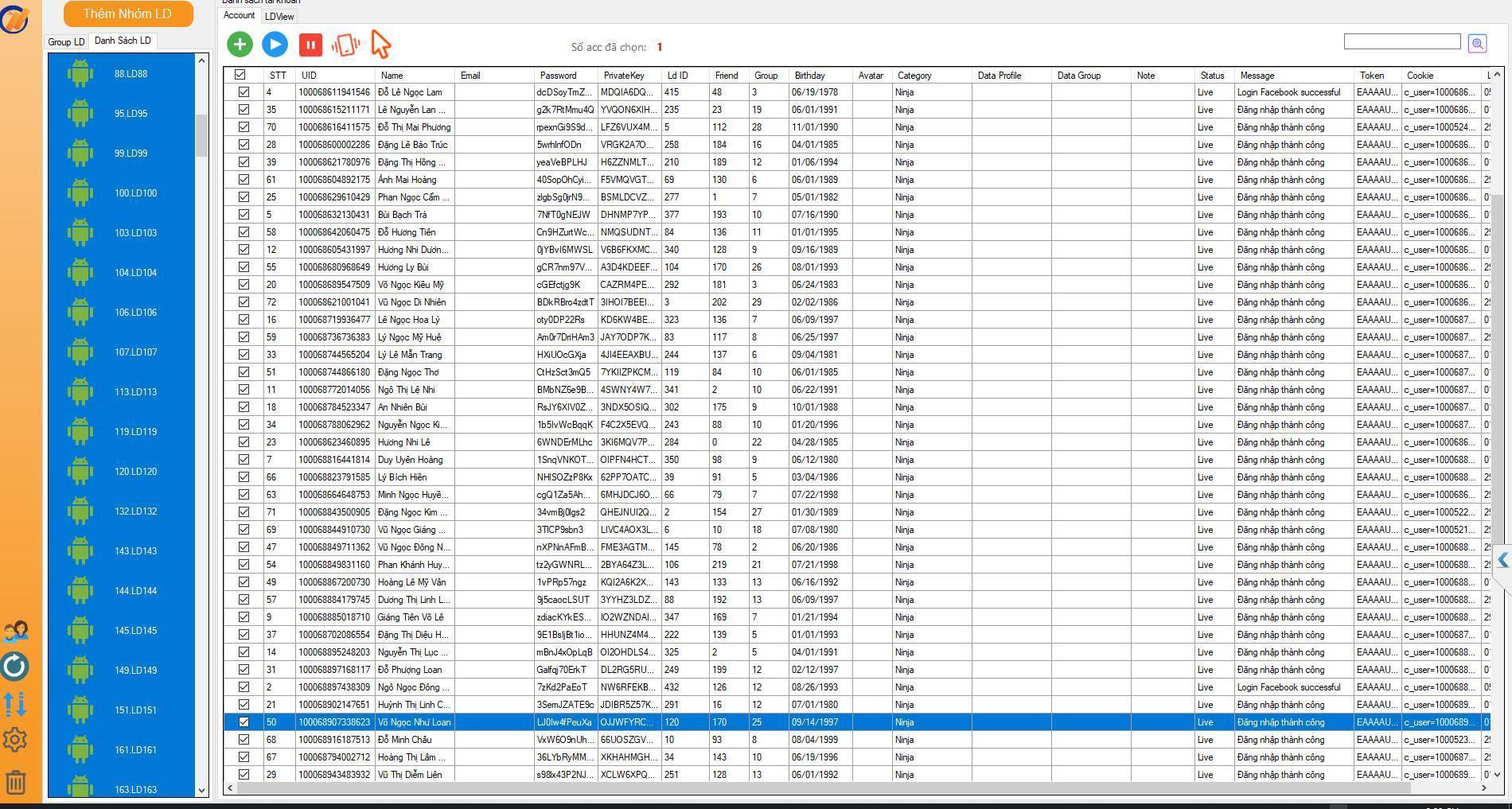The width and height of the screenshot is (1512, 809).
Task: Sort by the Friend column header
Action: (729, 76)
